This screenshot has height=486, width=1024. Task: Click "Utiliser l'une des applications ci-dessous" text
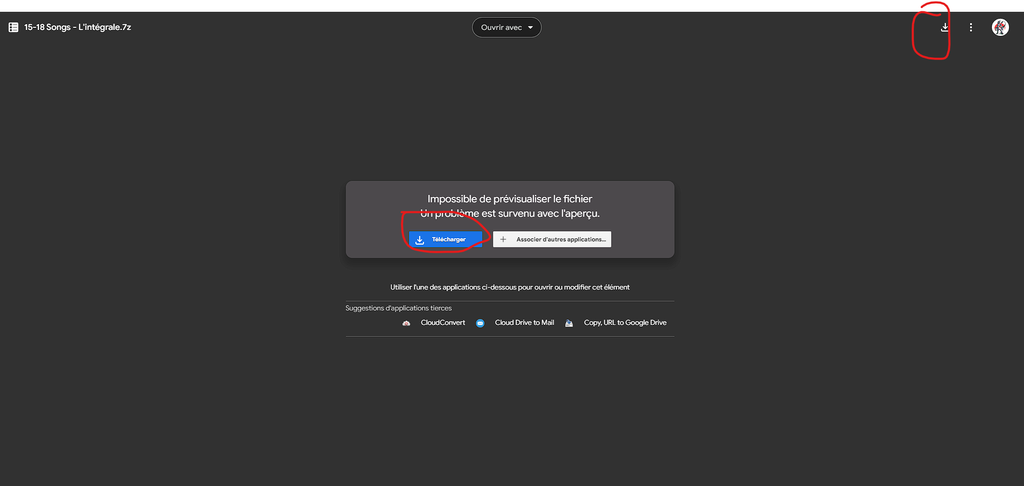point(510,287)
